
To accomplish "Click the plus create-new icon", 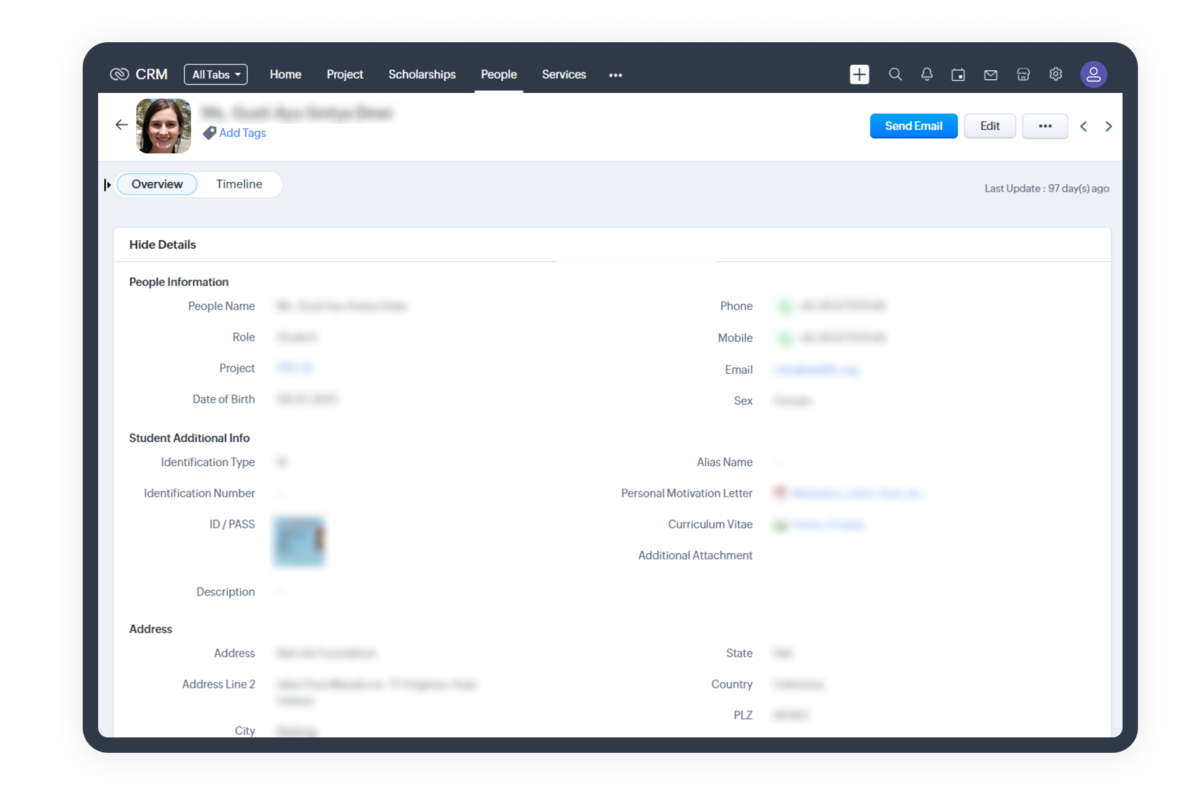I will point(859,75).
